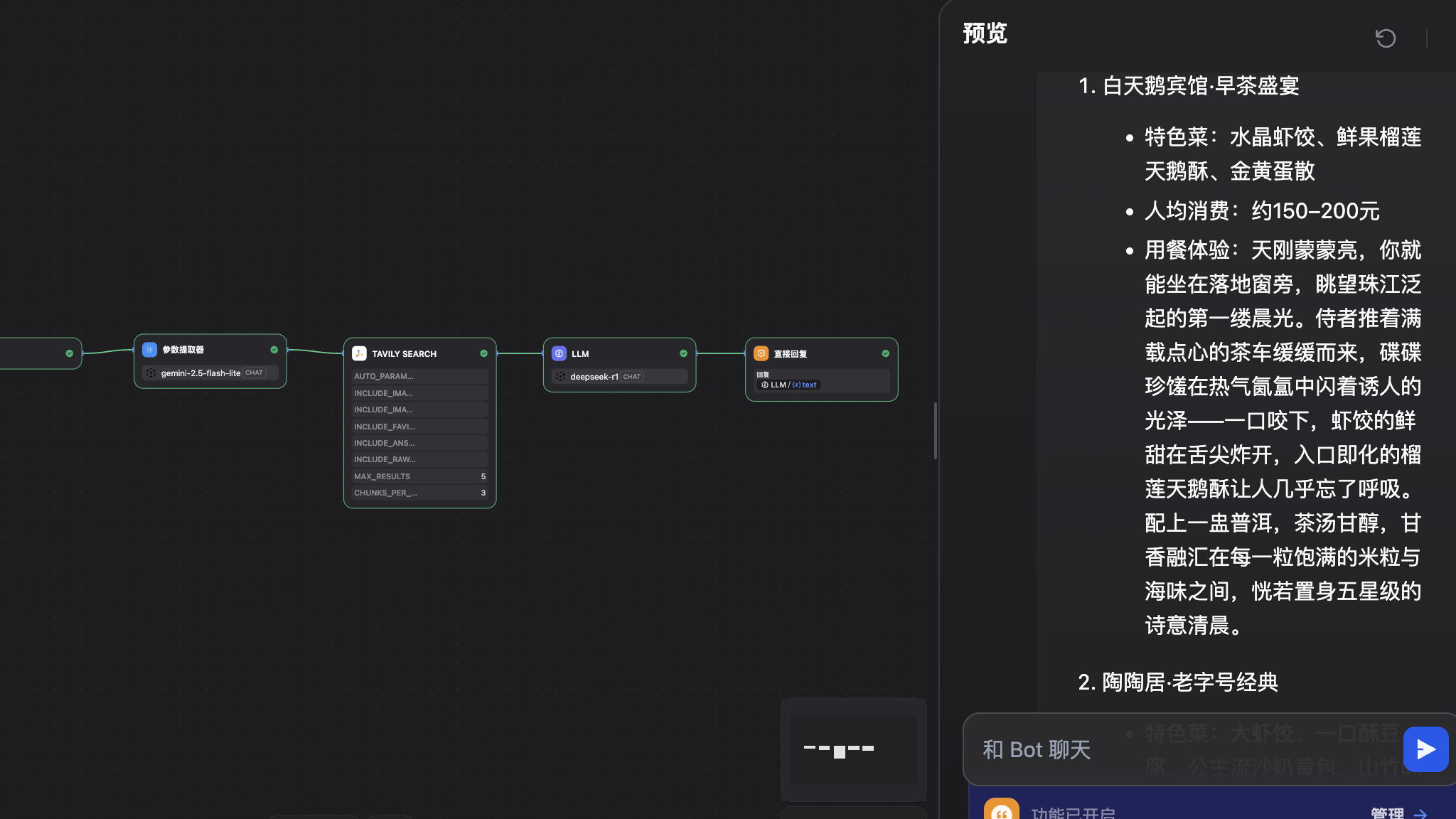Select AUTO_PARAM row in Tavily node
This screenshot has height=819, width=1456.
[x=419, y=376]
